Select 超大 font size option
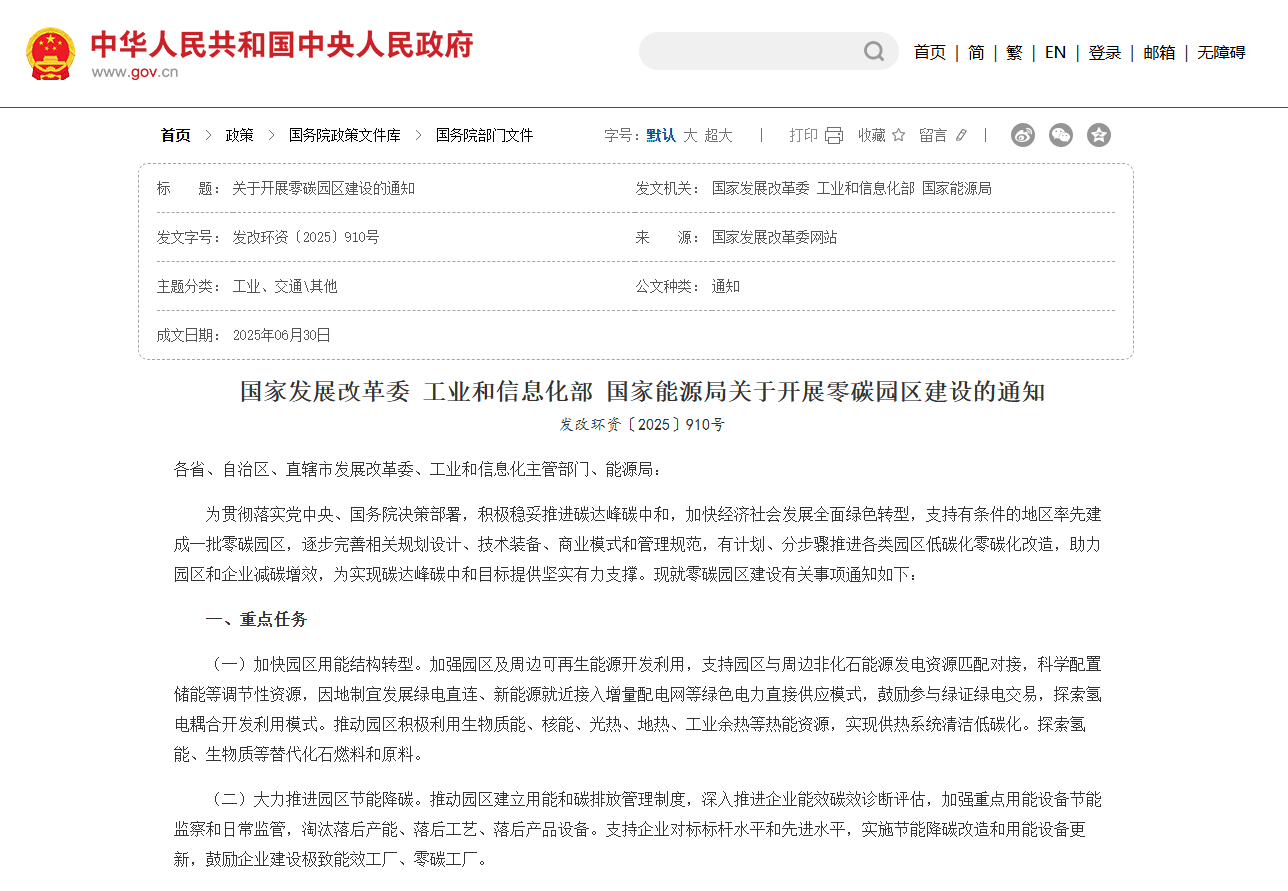Image resolution: width=1288 pixels, height=891 pixels. click(x=718, y=135)
